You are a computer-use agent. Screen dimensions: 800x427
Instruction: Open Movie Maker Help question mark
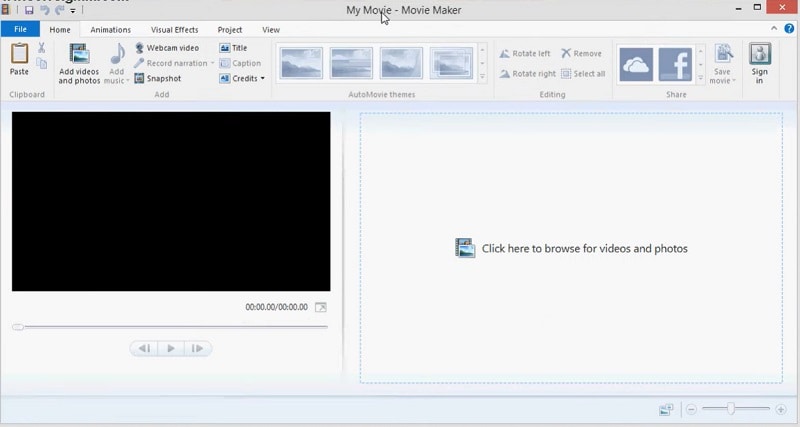(789, 30)
